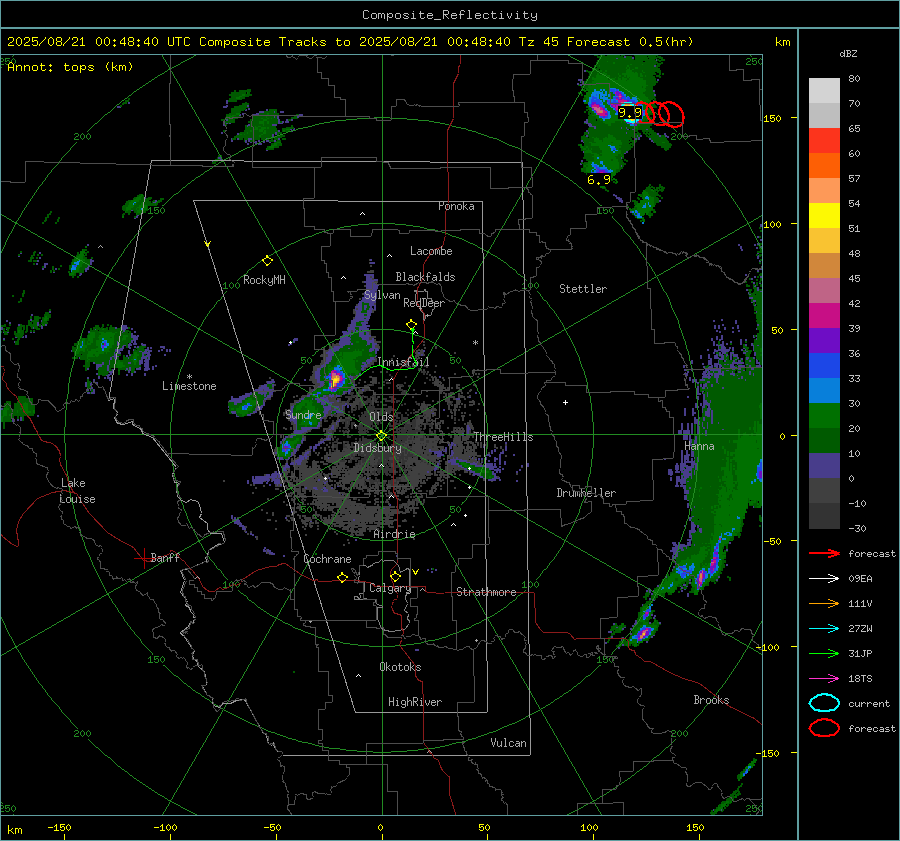Click the white 09EA arrow in legend
Viewport: 900px width, 841px height.
coord(824,578)
